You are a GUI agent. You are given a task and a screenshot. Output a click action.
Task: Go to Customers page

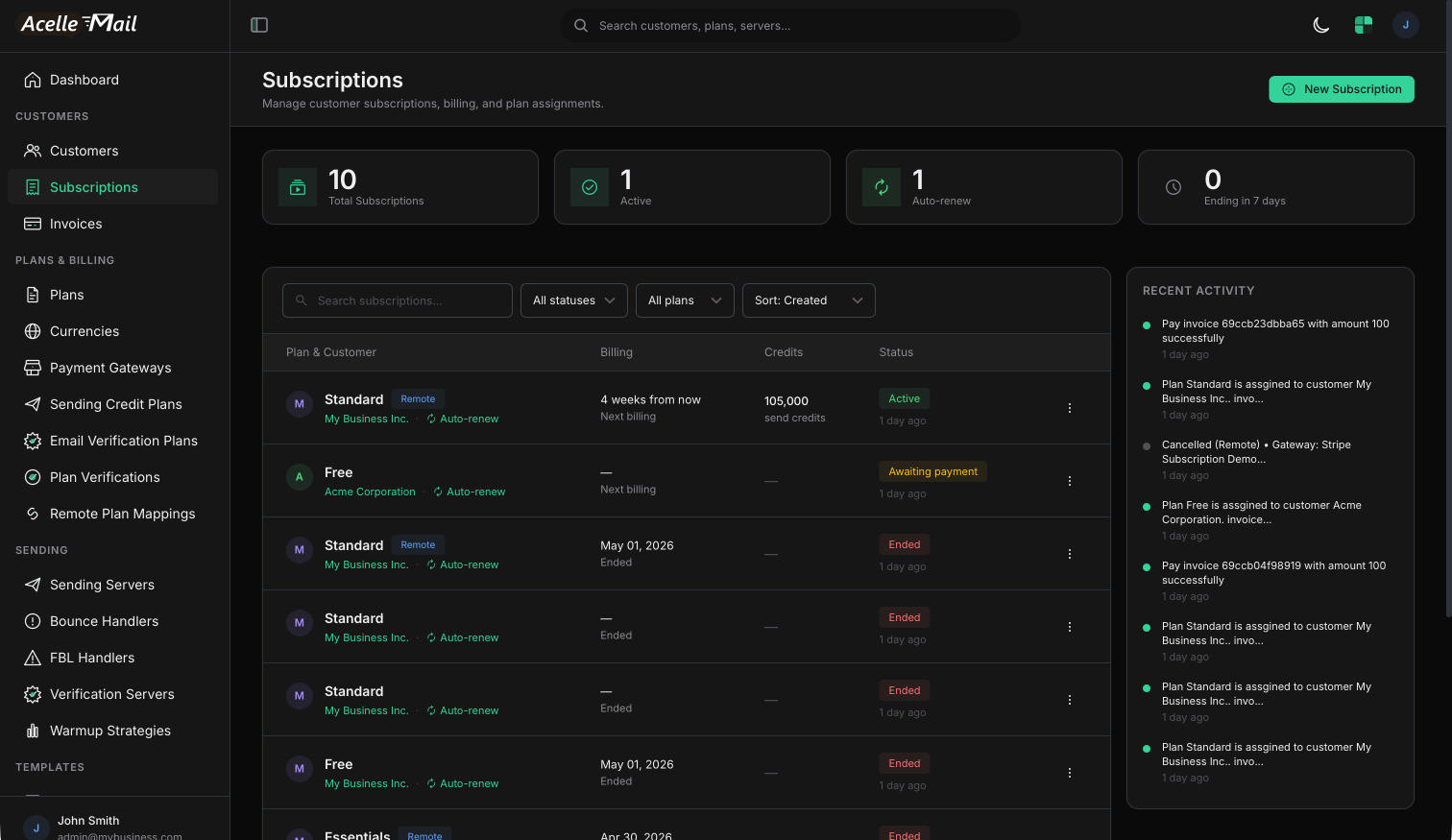click(x=113, y=151)
